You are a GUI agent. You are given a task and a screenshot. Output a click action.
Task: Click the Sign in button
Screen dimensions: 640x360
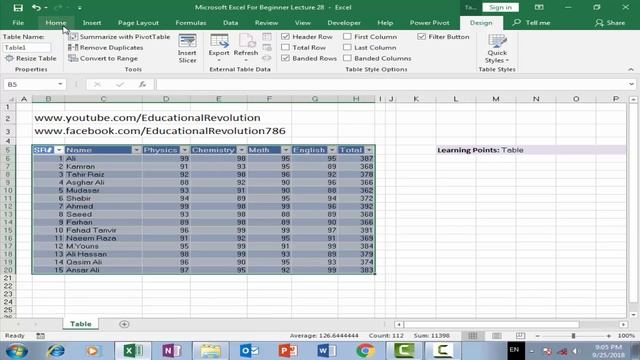500,7
